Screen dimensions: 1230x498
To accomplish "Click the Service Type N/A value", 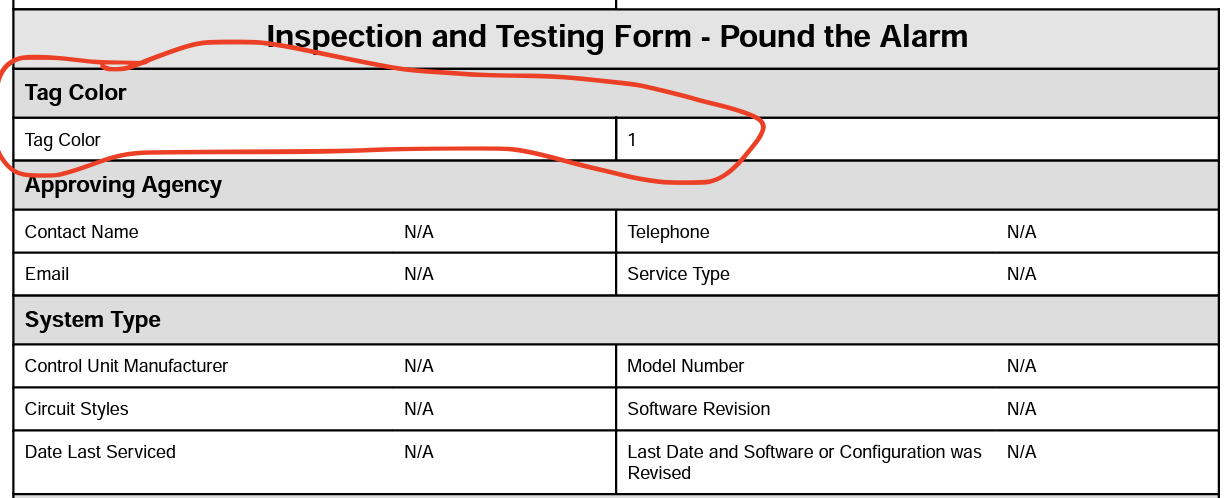I will 1021,274.
